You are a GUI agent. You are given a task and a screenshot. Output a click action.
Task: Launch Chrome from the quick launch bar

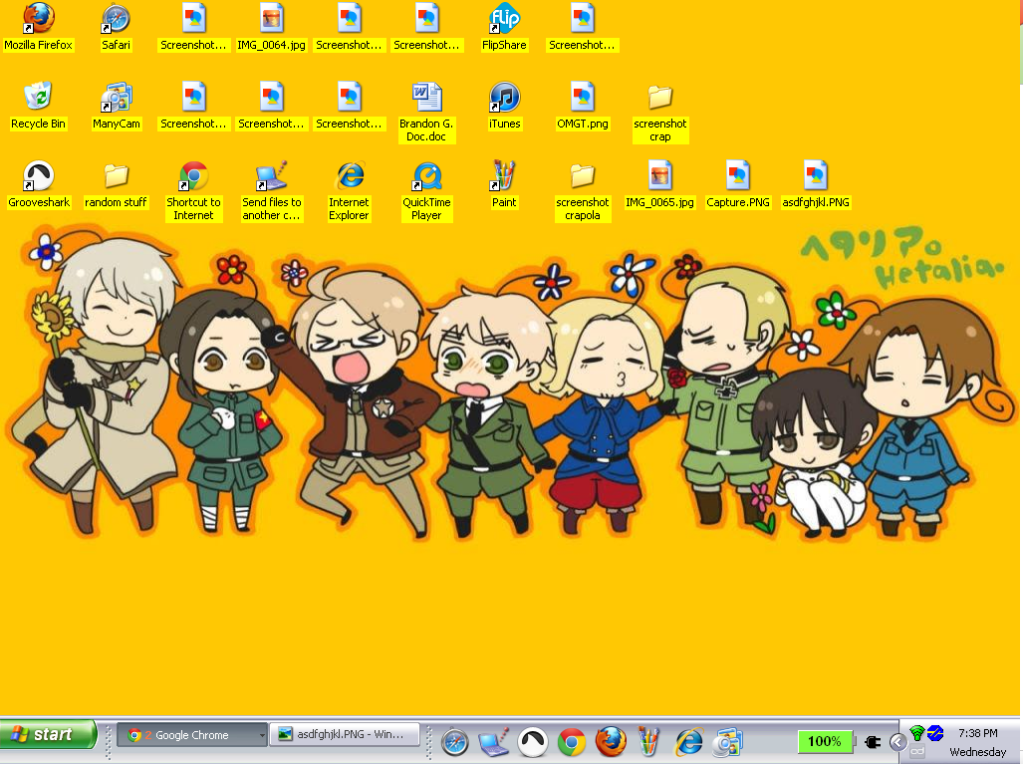pyautogui.click(x=572, y=742)
